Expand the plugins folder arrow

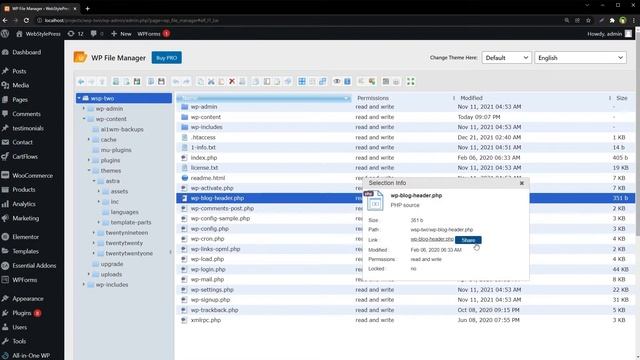(89, 160)
